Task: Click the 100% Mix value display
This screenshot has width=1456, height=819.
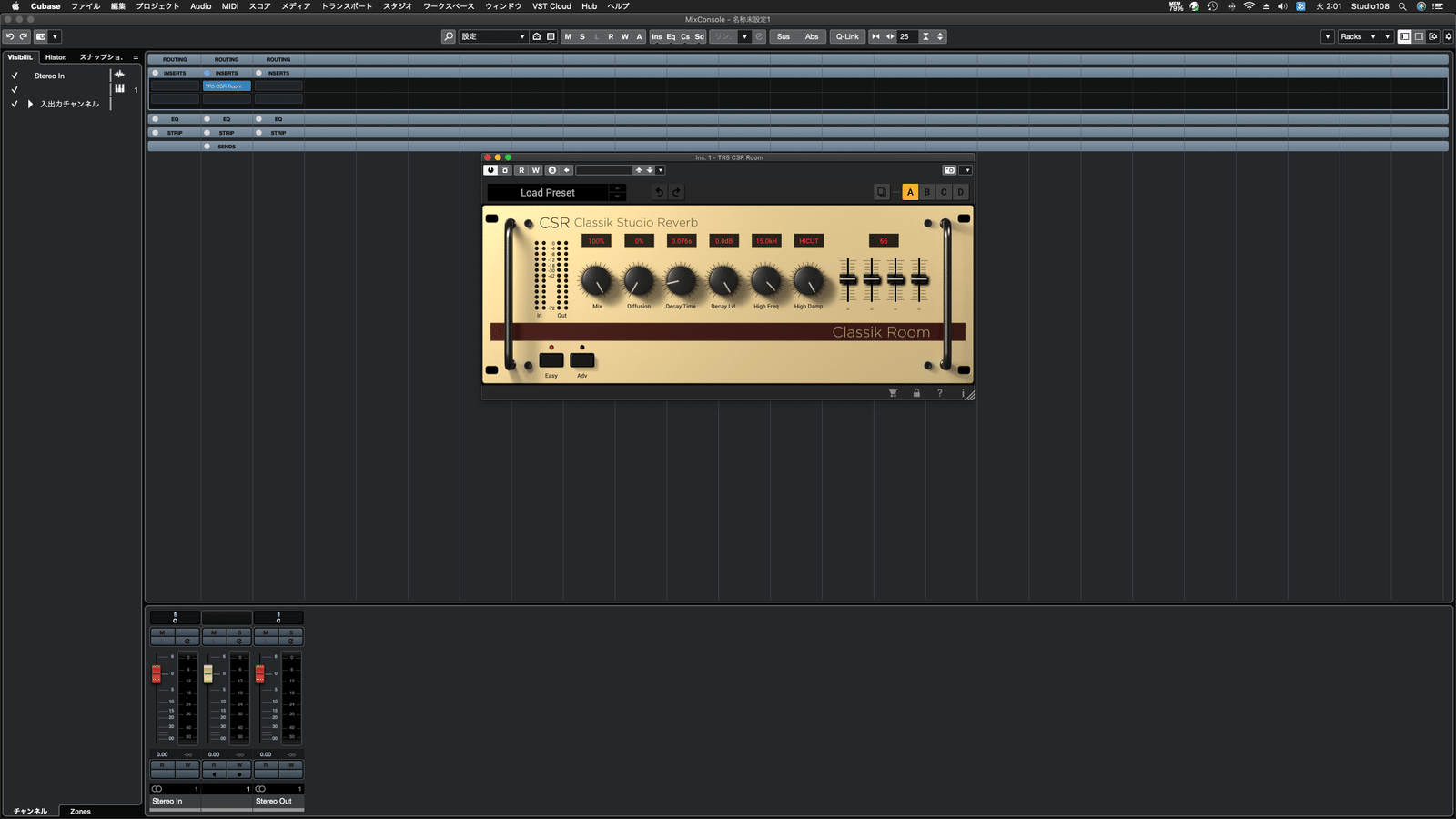Action: point(596,241)
